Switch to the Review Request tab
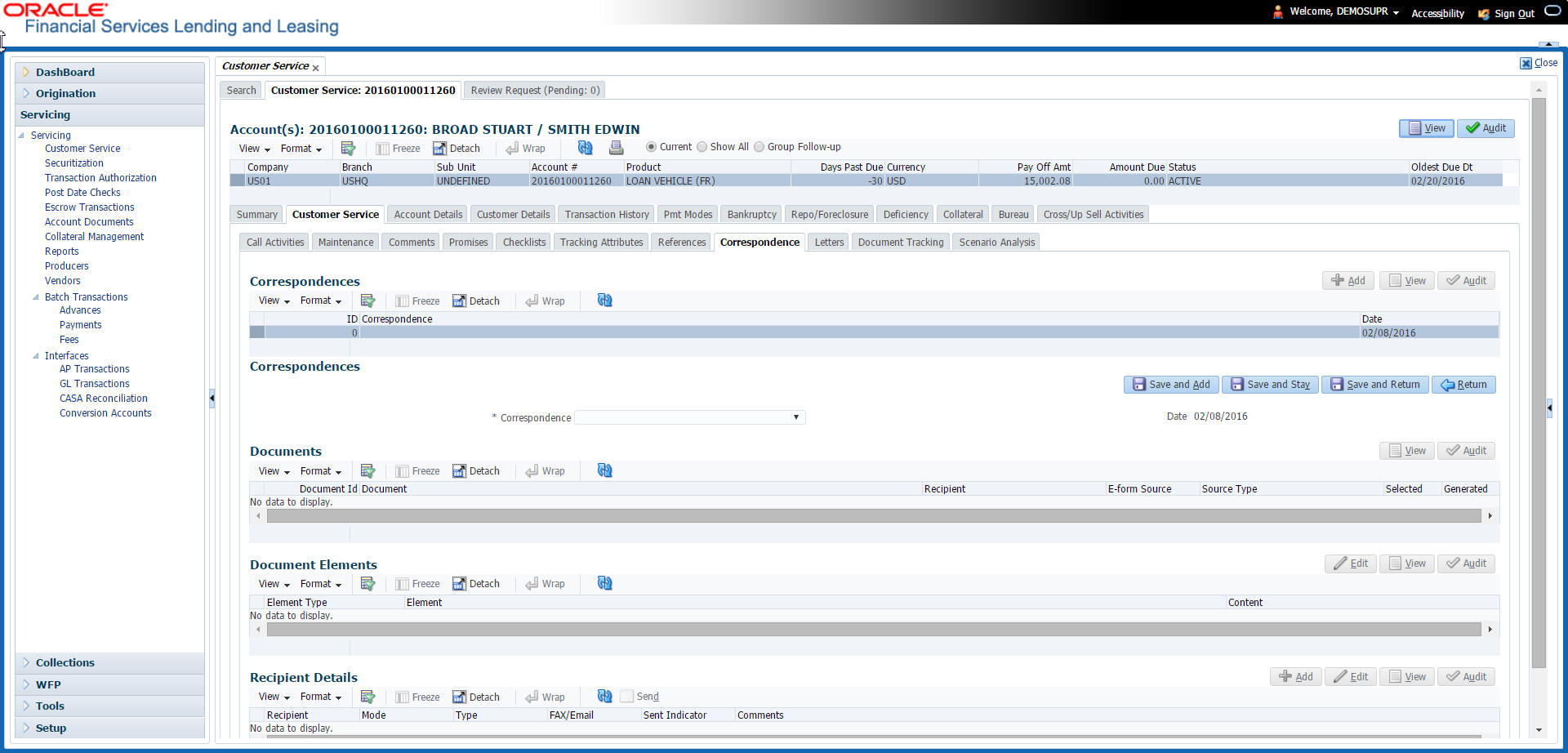 (x=535, y=91)
